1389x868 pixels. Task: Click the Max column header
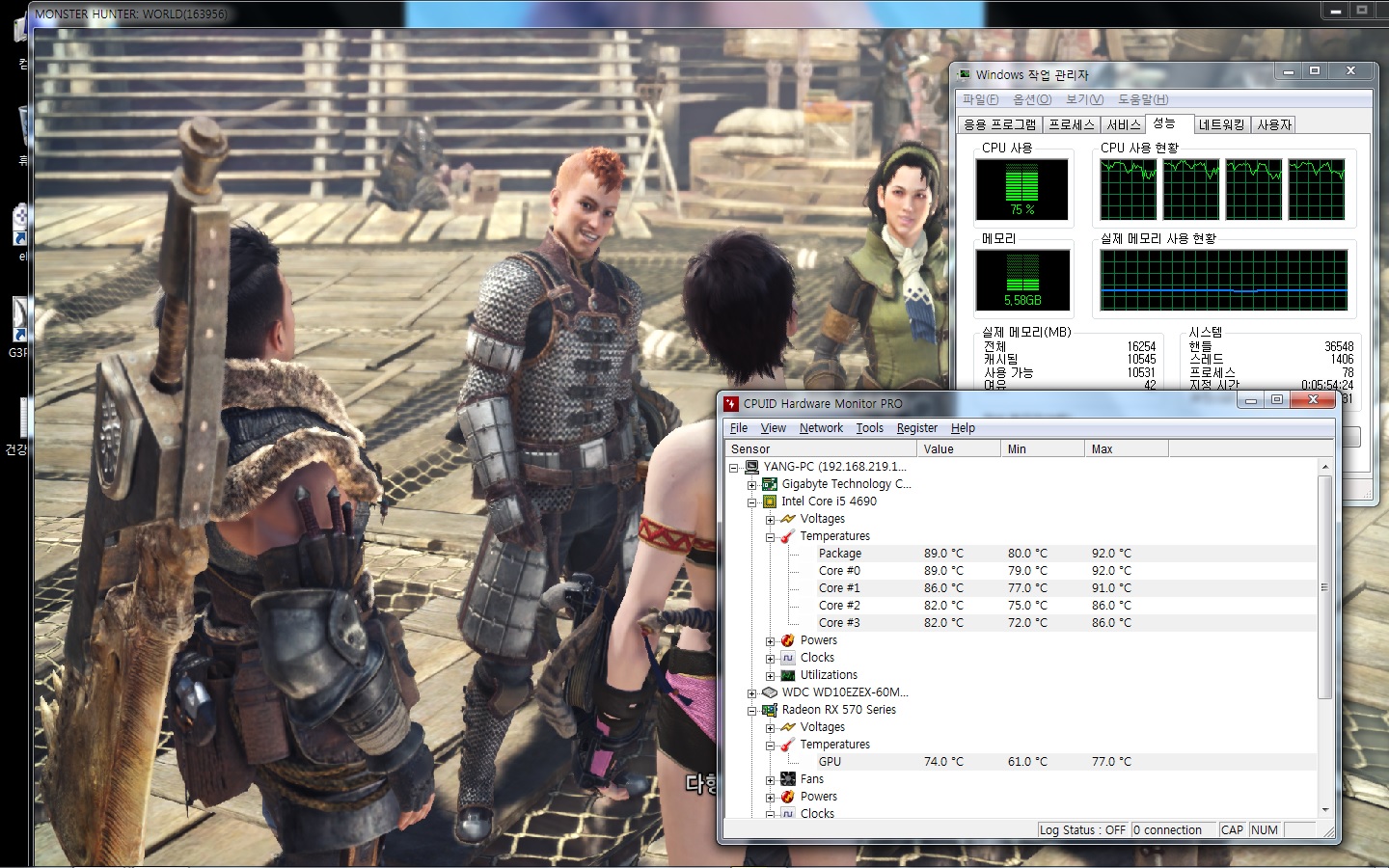point(1125,449)
